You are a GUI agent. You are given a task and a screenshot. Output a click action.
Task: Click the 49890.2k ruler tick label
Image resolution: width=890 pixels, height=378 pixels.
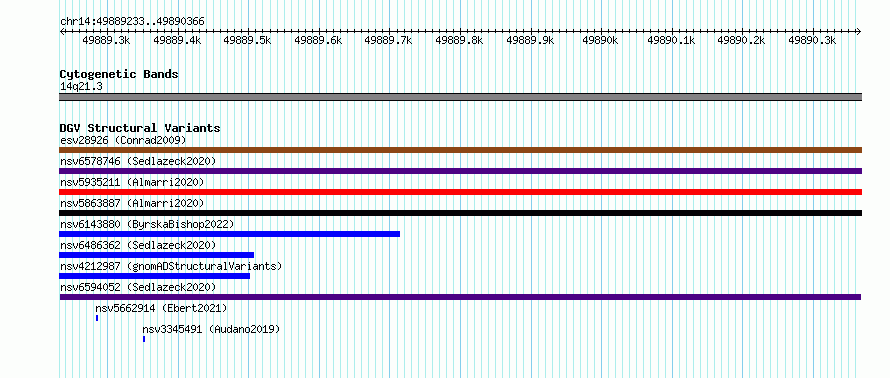[x=742, y=40]
